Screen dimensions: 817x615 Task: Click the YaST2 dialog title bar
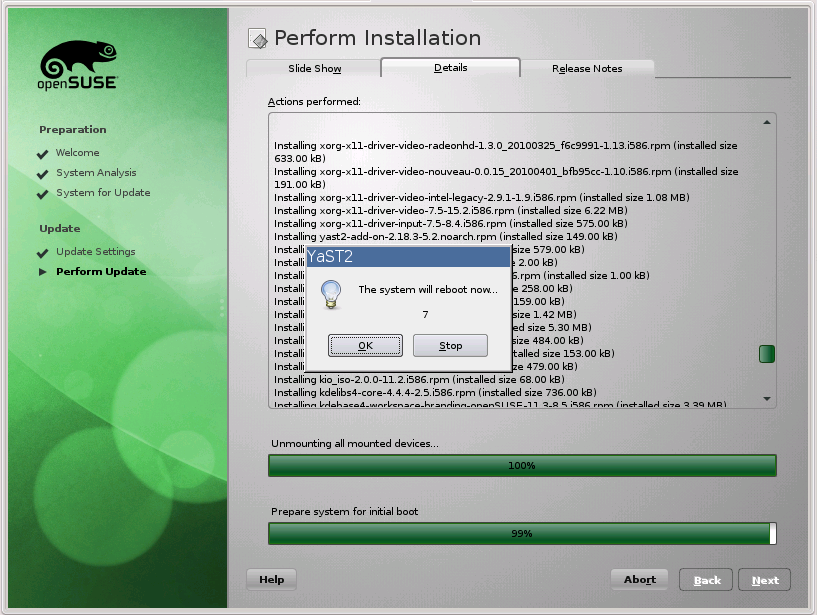[x=408, y=256]
